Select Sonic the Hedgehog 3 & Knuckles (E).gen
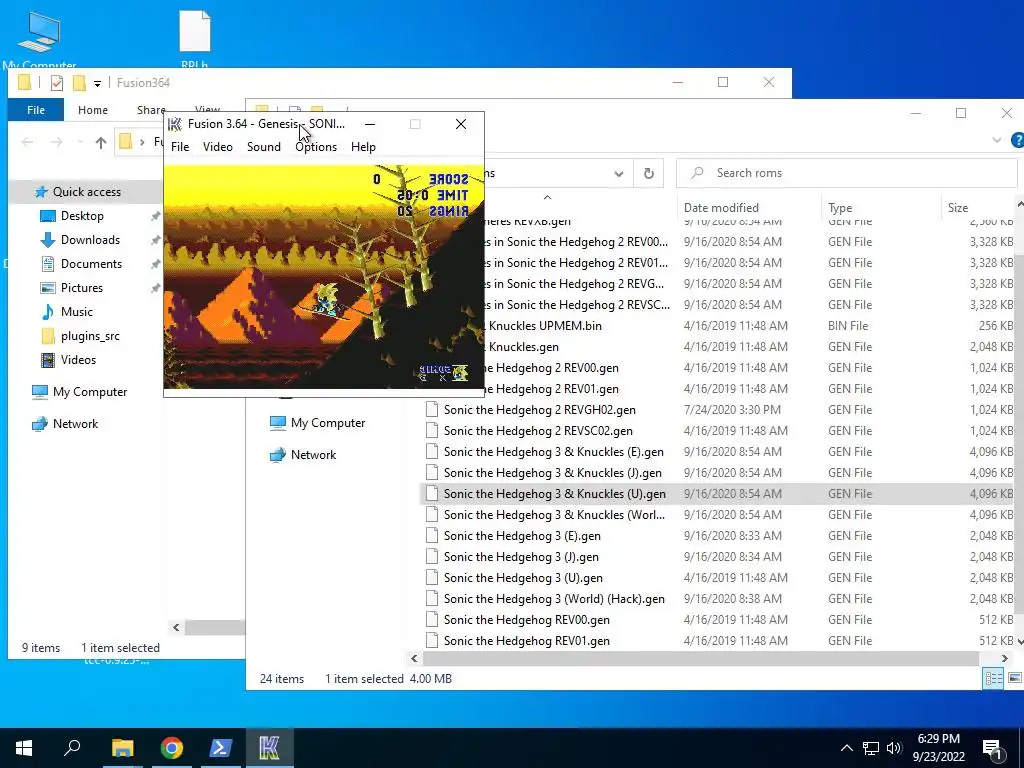 click(x=553, y=452)
